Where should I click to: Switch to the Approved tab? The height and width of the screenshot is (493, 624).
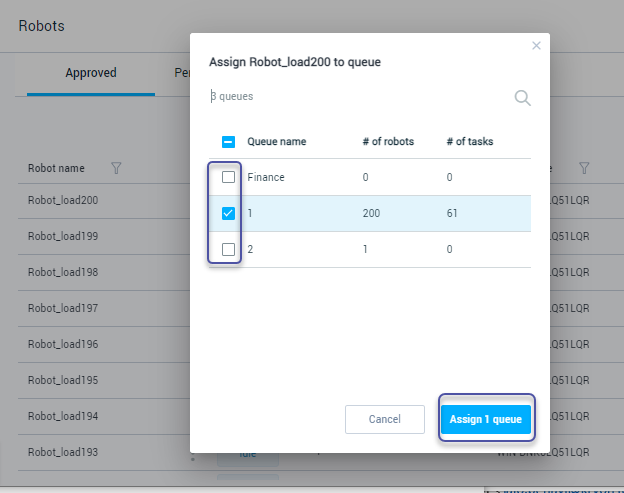pos(91,73)
